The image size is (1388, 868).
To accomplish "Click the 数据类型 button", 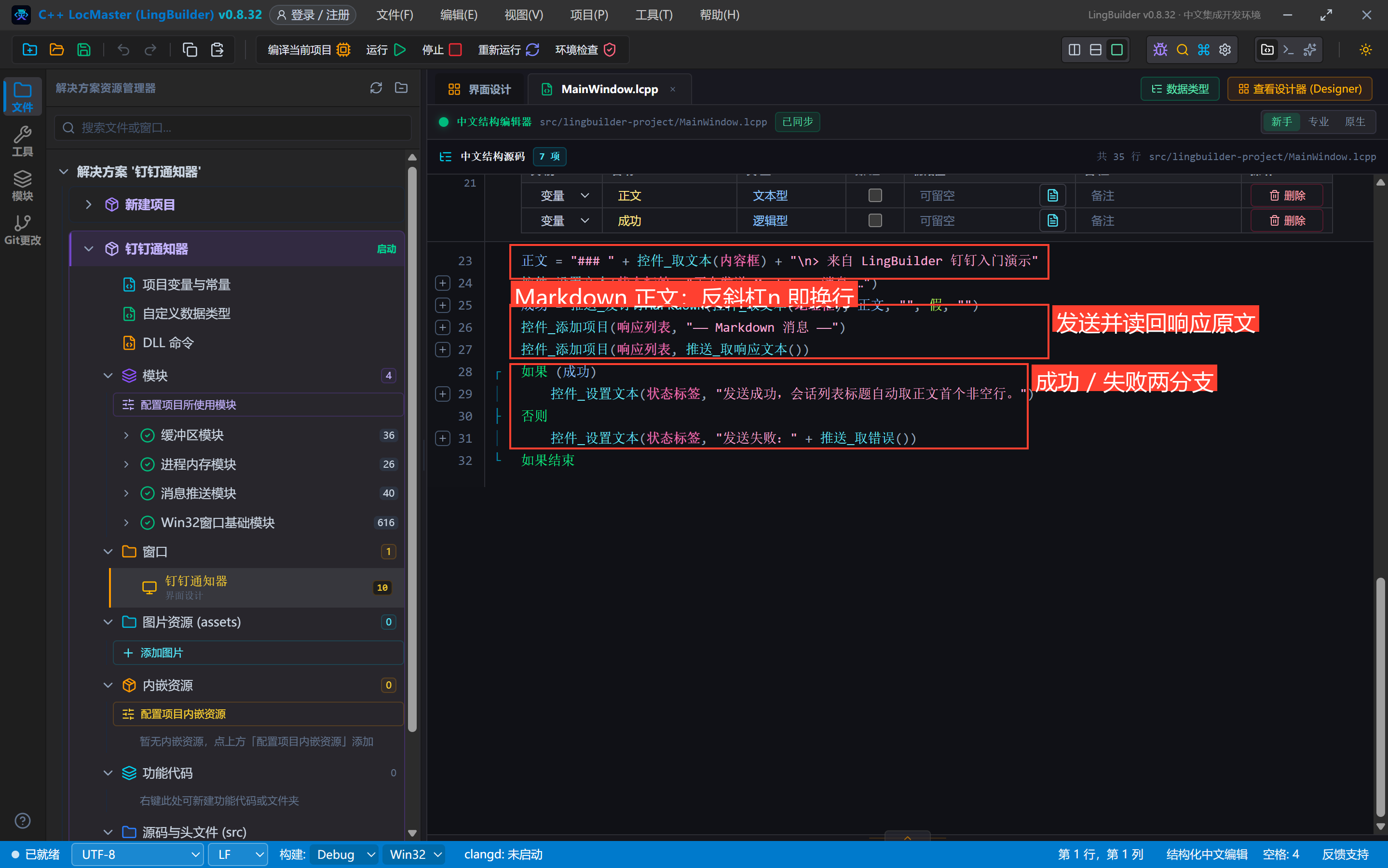I will 1180,89.
